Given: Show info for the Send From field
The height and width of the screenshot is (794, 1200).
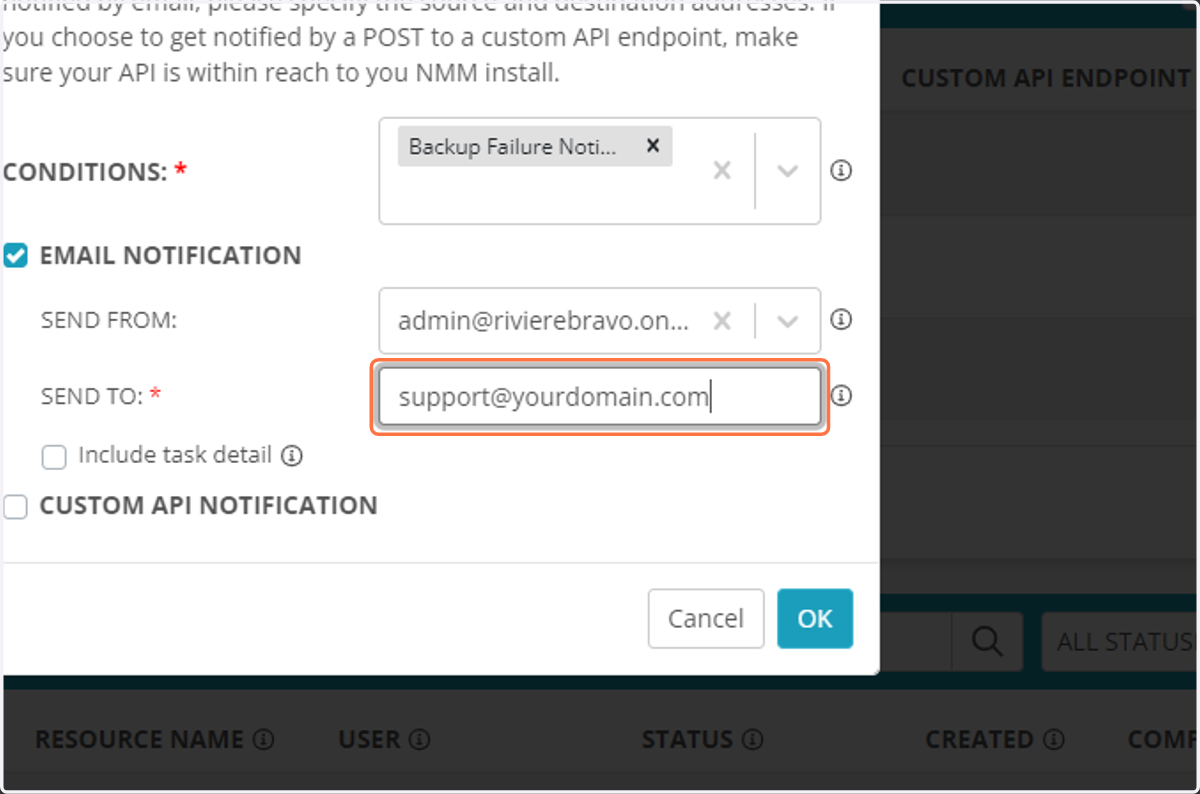Looking at the screenshot, I should tap(842, 320).
